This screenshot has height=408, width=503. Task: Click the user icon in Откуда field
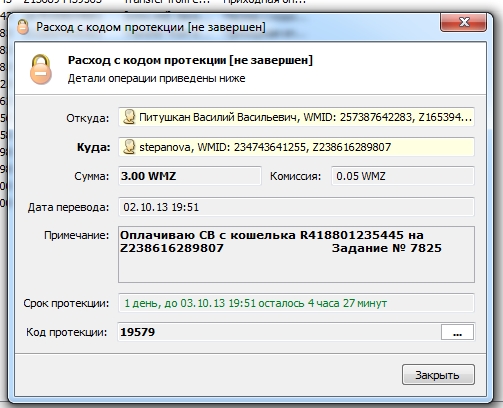(129, 117)
